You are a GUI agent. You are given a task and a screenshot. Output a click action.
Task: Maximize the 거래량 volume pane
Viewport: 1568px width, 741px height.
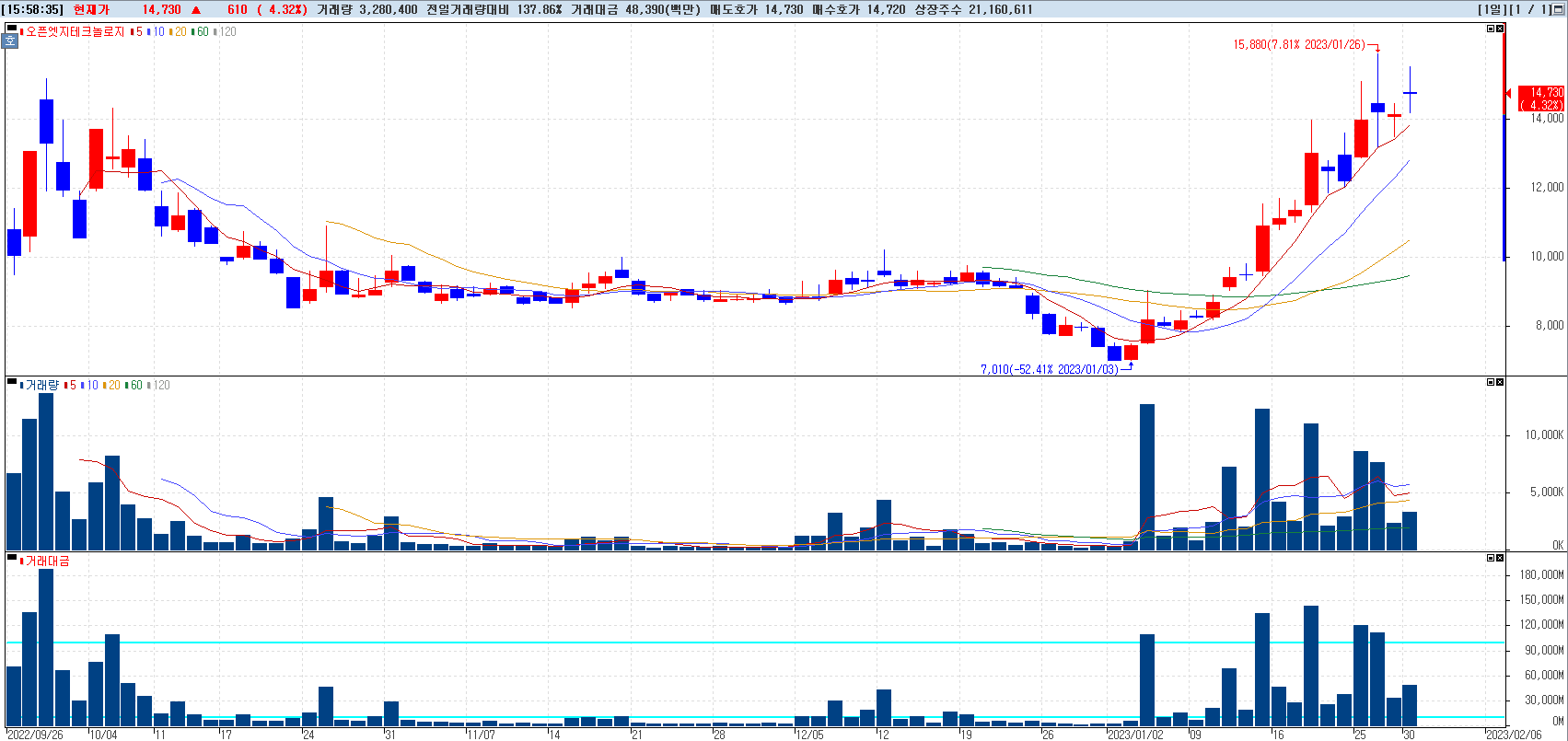(x=1491, y=382)
